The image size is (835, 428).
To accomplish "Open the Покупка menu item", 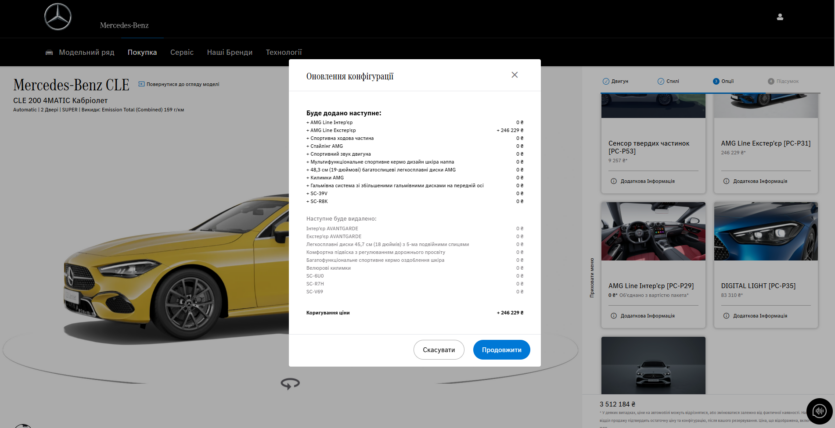I will click(142, 52).
